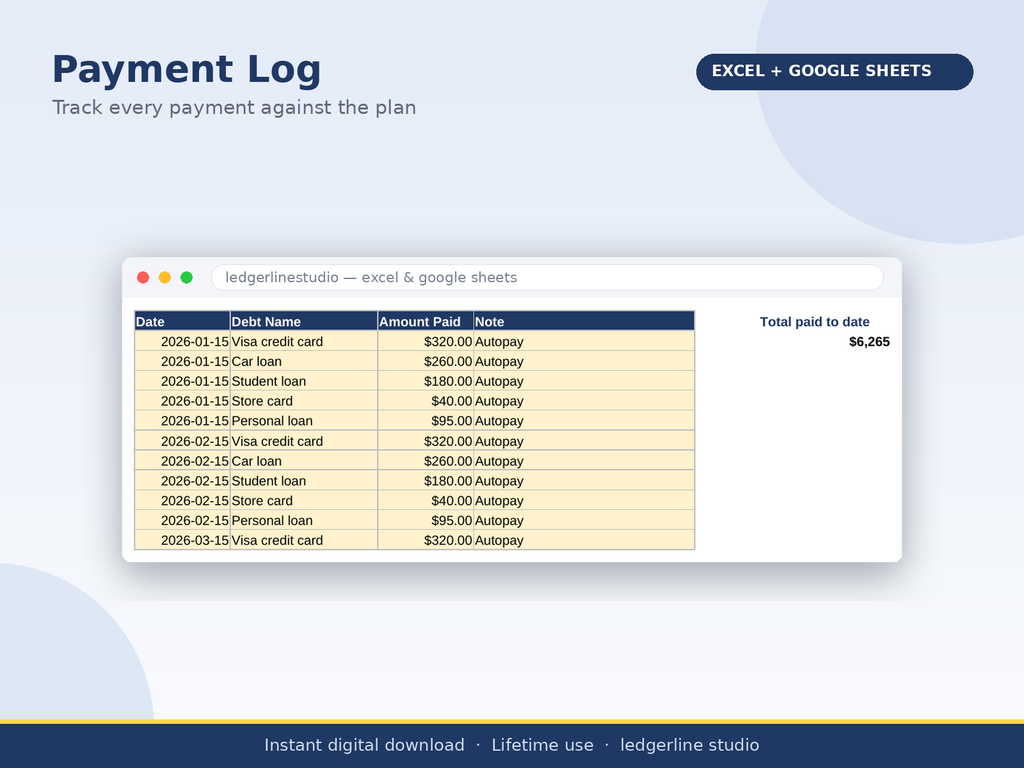Click the EXCEL + GOOGLE SHEETS badge
The width and height of the screenshot is (1024, 768).
pyautogui.click(x=835, y=72)
